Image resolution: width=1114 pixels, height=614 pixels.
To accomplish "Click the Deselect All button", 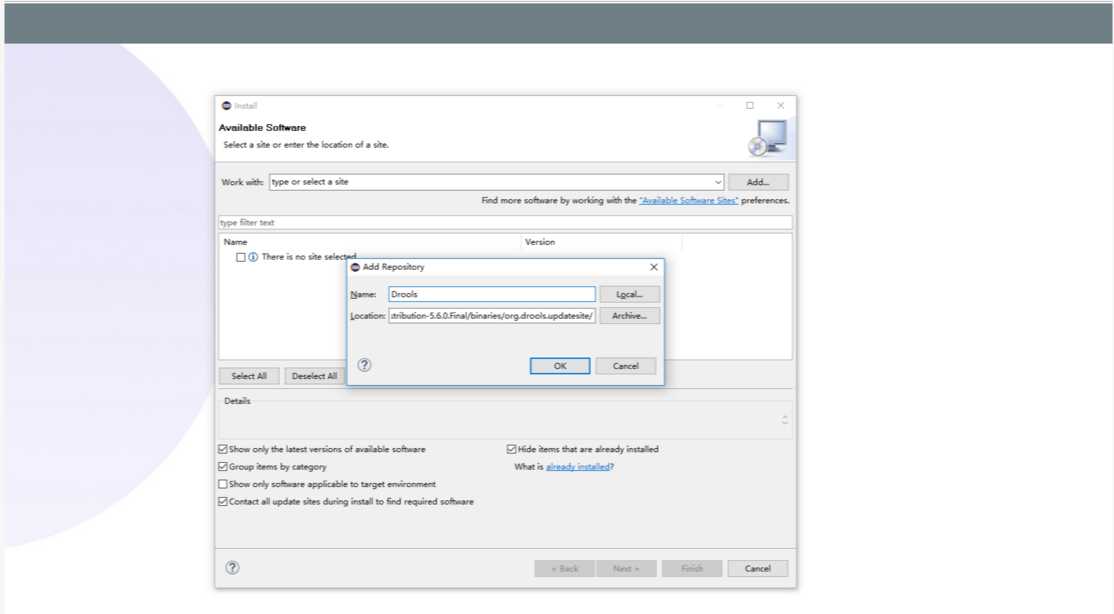I will pyautogui.click(x=314, y=376).
